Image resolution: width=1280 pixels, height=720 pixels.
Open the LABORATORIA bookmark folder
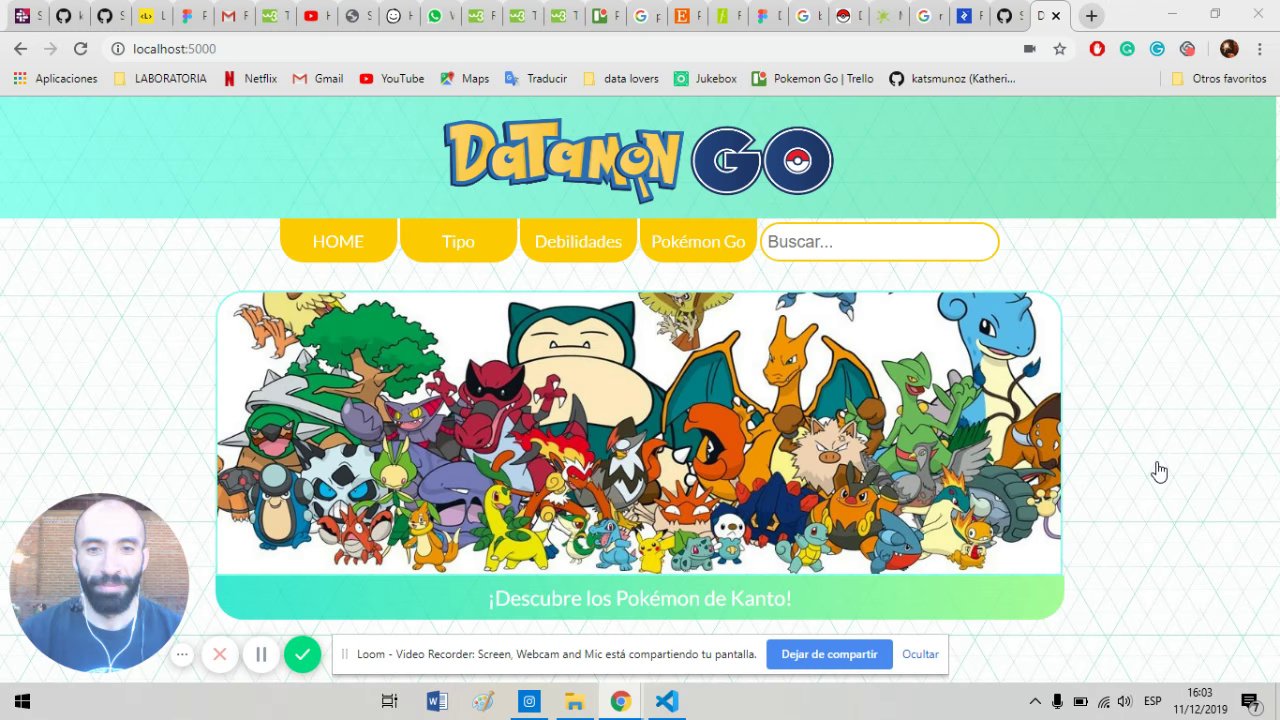click(160, 78)
